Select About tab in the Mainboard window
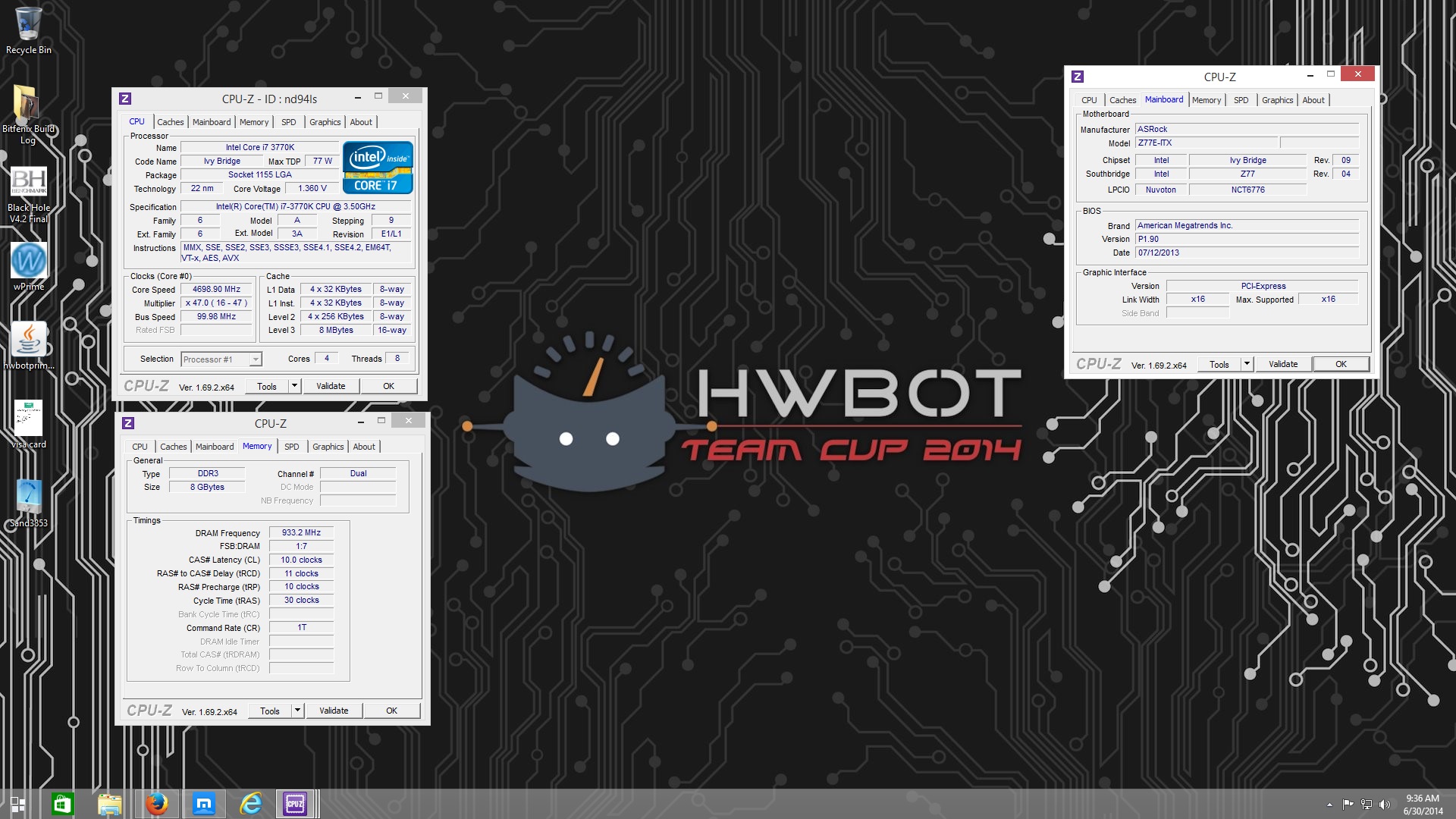The image size is (1456, 819). [1313, 100]
